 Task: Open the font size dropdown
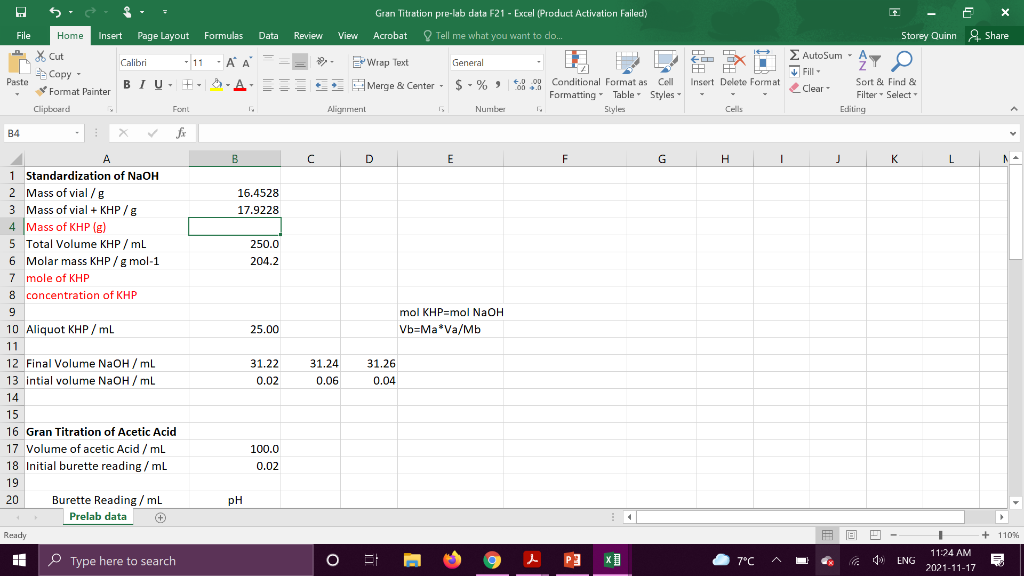click(x=218, y=62)
